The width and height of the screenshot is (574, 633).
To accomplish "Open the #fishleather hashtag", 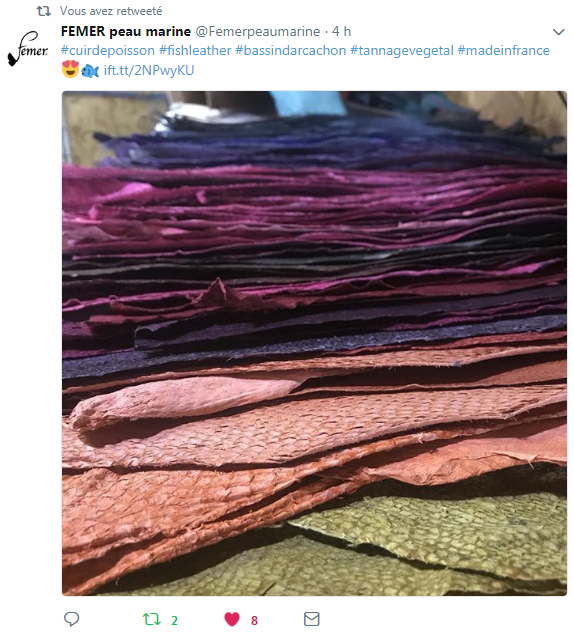I will click(x=195, y=50).
